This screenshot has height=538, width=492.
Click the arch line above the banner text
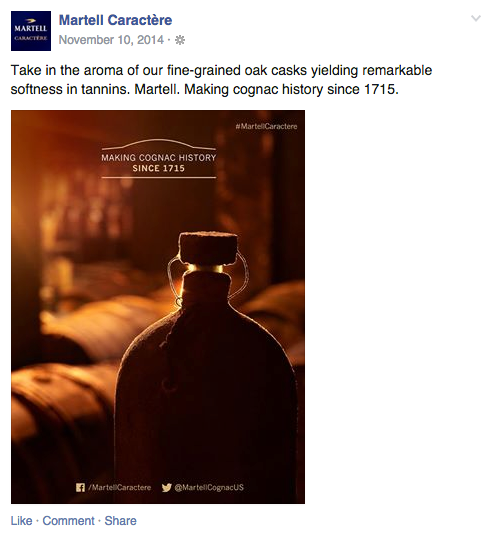[159, 144]
